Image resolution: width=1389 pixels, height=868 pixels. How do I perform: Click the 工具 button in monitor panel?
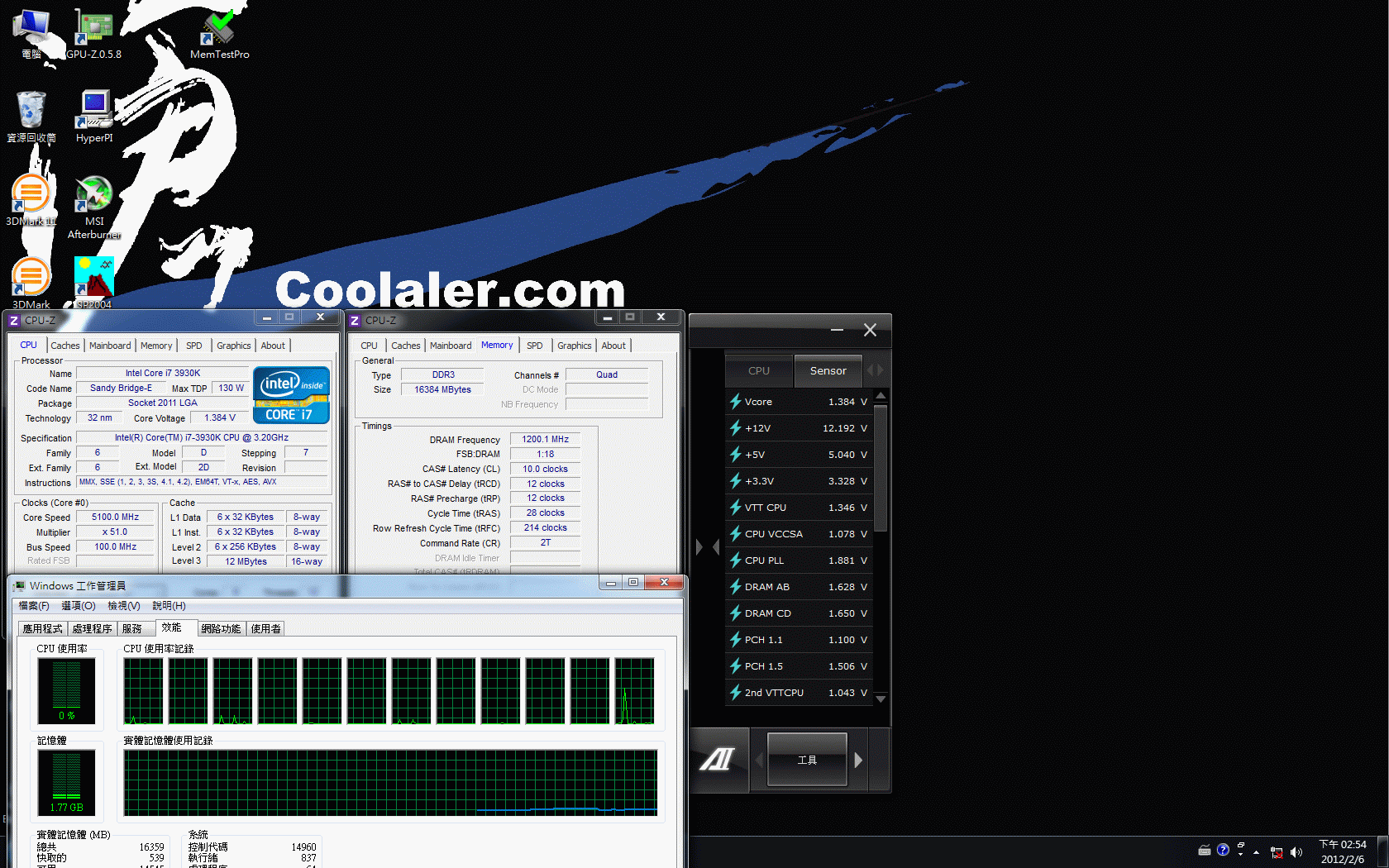tap(807, 760)
